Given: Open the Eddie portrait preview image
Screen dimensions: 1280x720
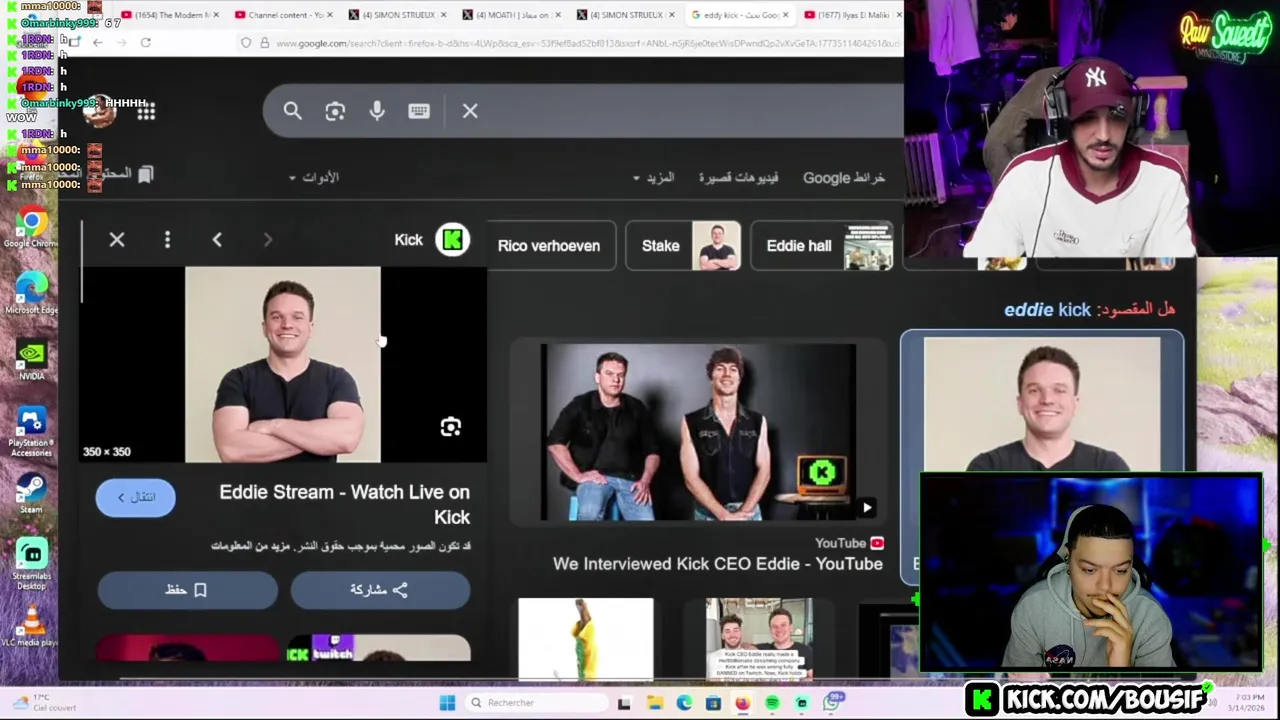Looking at the screenshot, I should [x=283, y=364].
